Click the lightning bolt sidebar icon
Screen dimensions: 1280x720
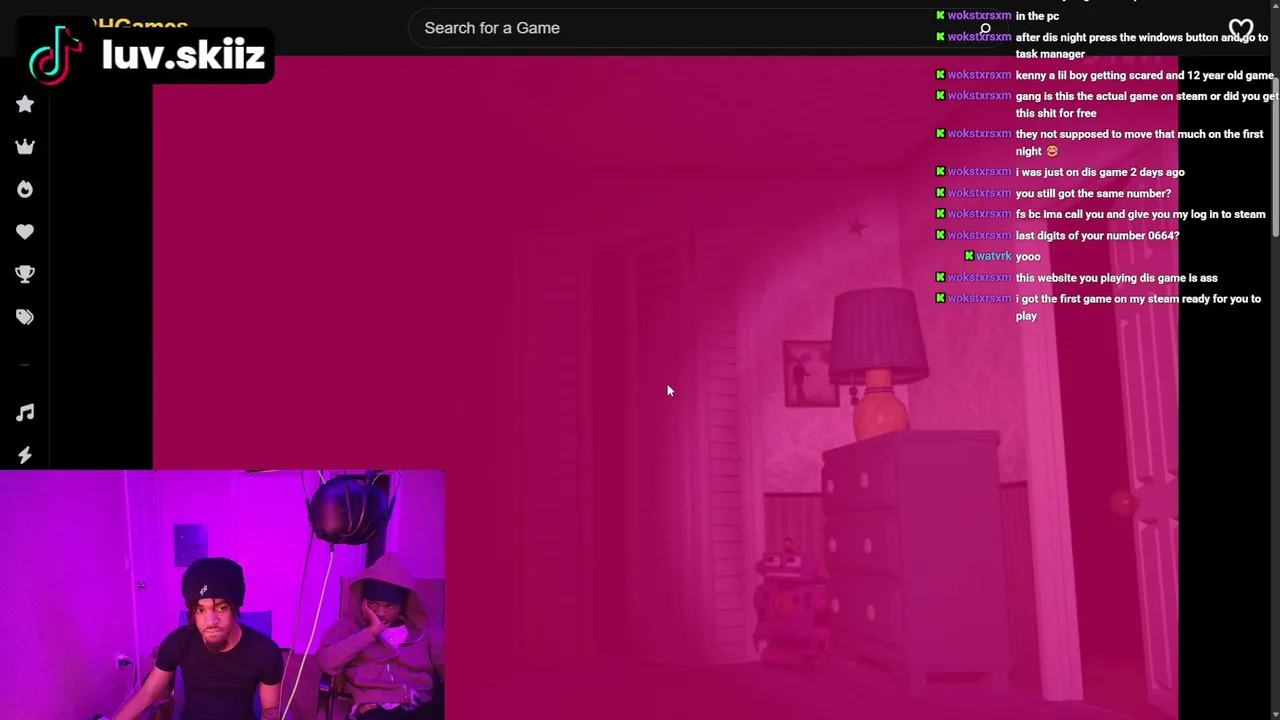pyautogui.click(x=25, y=455)
